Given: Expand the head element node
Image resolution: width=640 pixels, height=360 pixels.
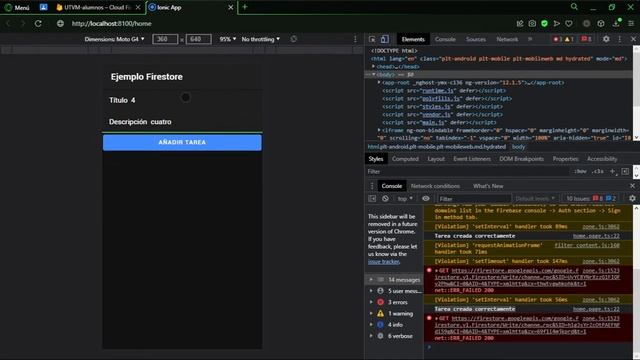Looking at the screenshot, I should click(x=373, y=67).
